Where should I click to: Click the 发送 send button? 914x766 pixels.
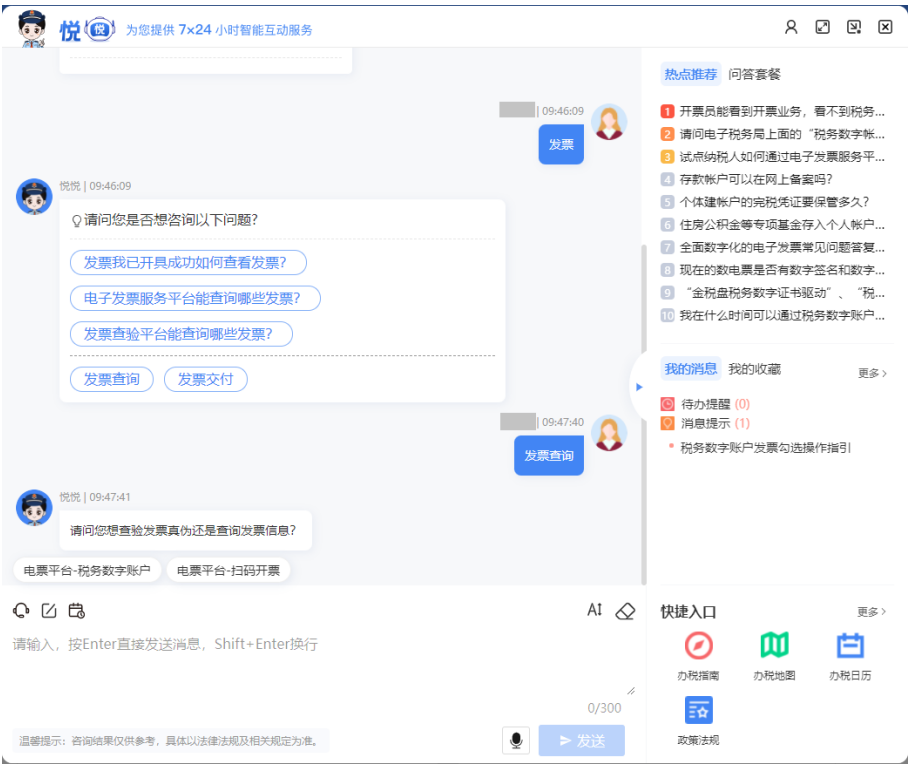pos(581,740)
